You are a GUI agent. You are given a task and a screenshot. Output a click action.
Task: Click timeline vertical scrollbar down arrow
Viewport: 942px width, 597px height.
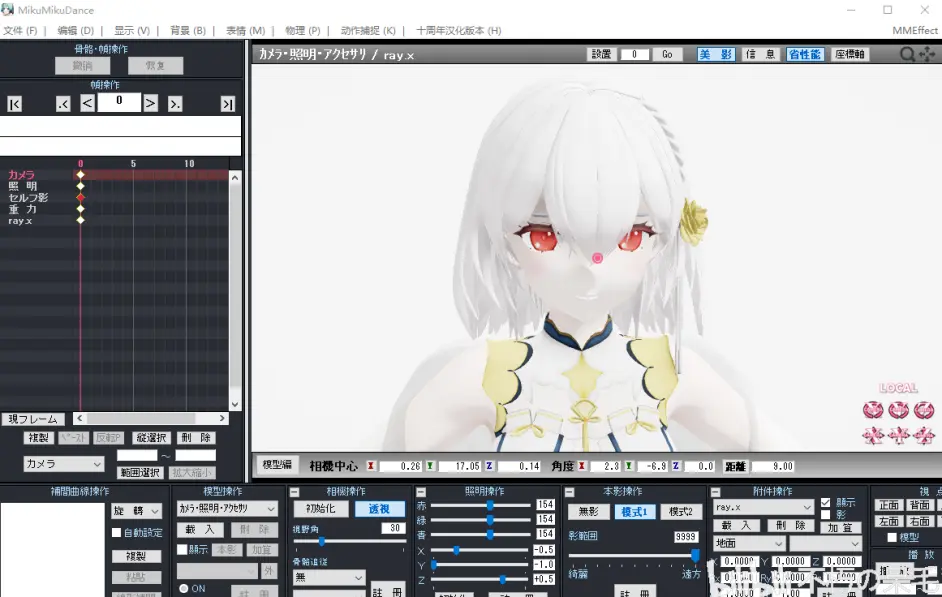tap(235, 404)
